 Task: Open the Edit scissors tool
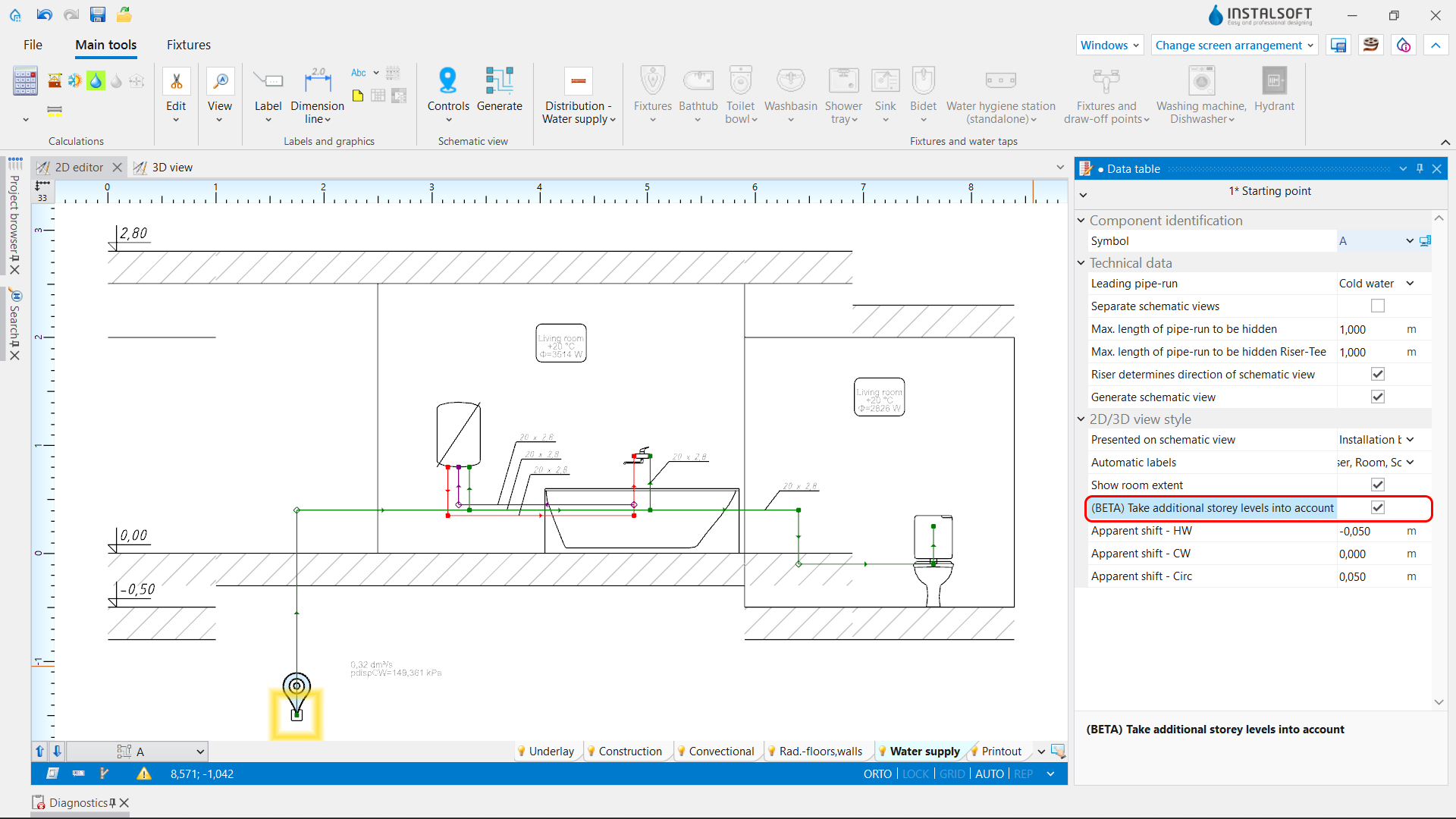coord(176,81)
